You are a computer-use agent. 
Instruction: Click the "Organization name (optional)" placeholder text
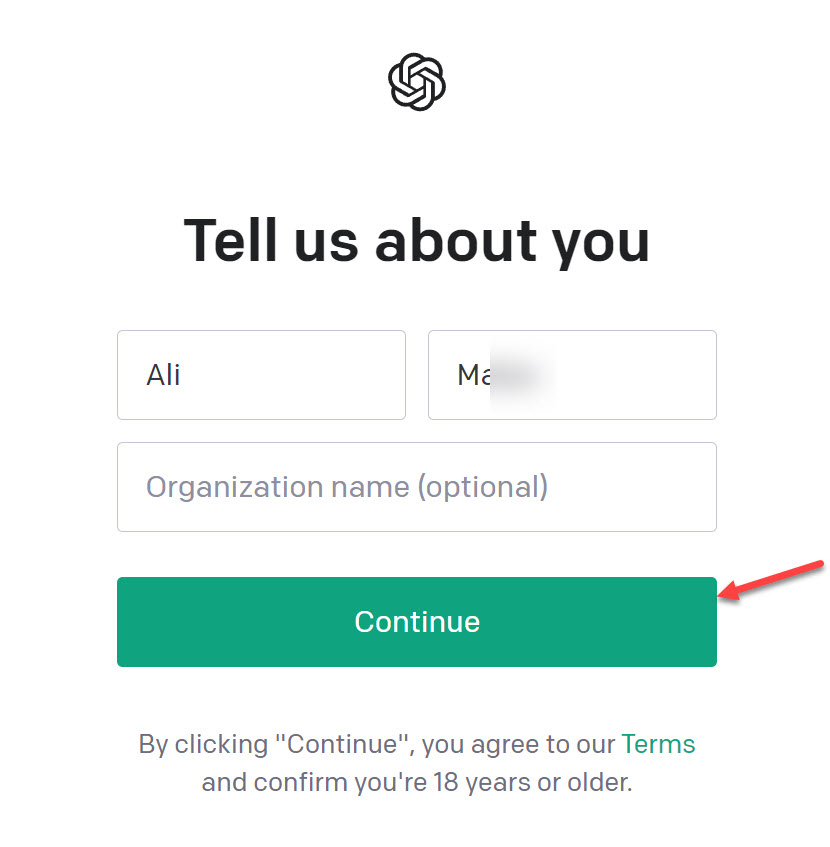click(x=347, y=488)
